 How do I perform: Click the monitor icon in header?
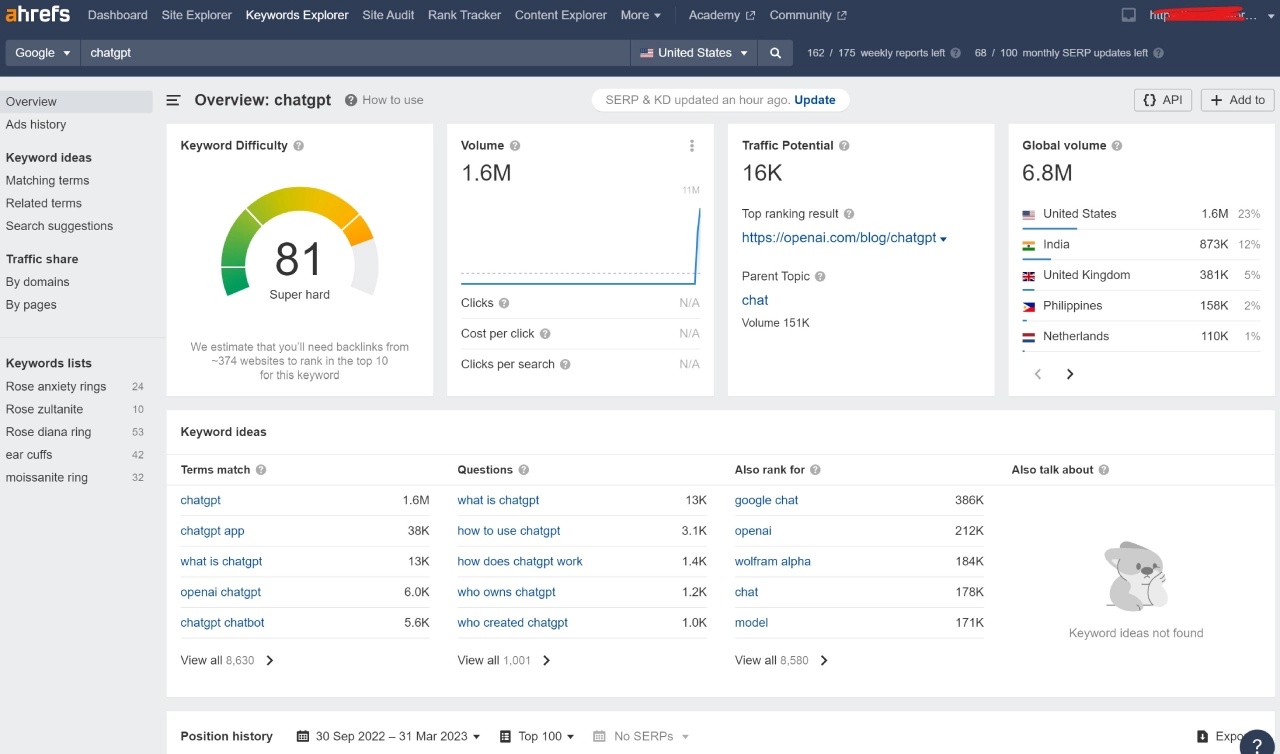pyautogui.click(x=1129, y=15)
